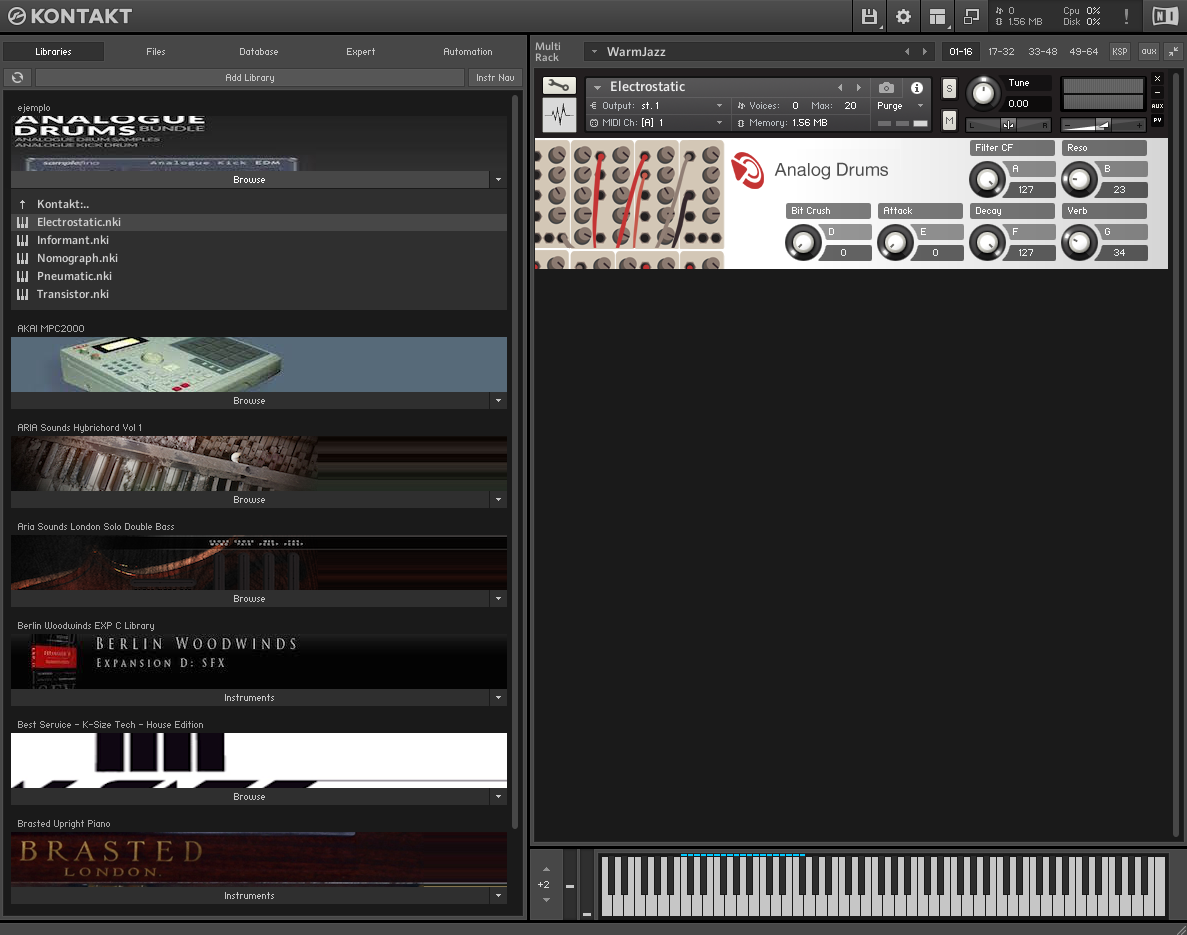Toggle Instr Nav pane
This screenshot has width=1187, height=935.
click(x=495, y=77)
